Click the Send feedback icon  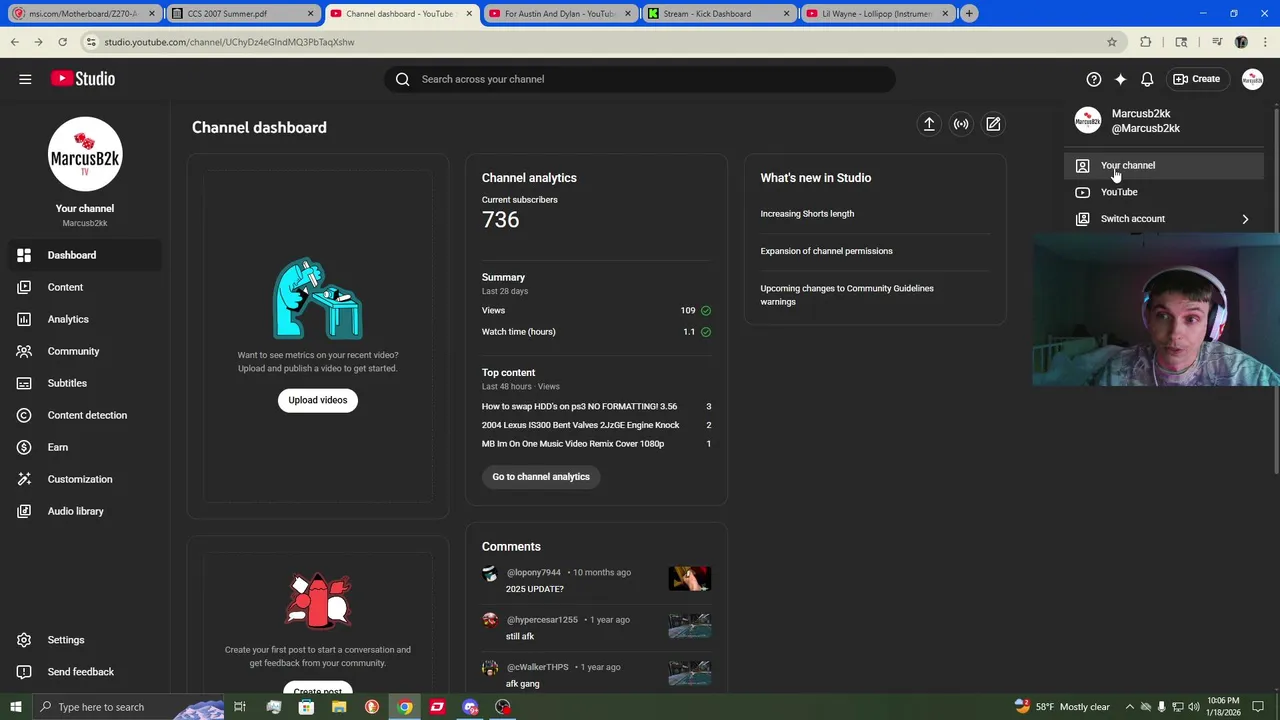[x=24, y=672]
